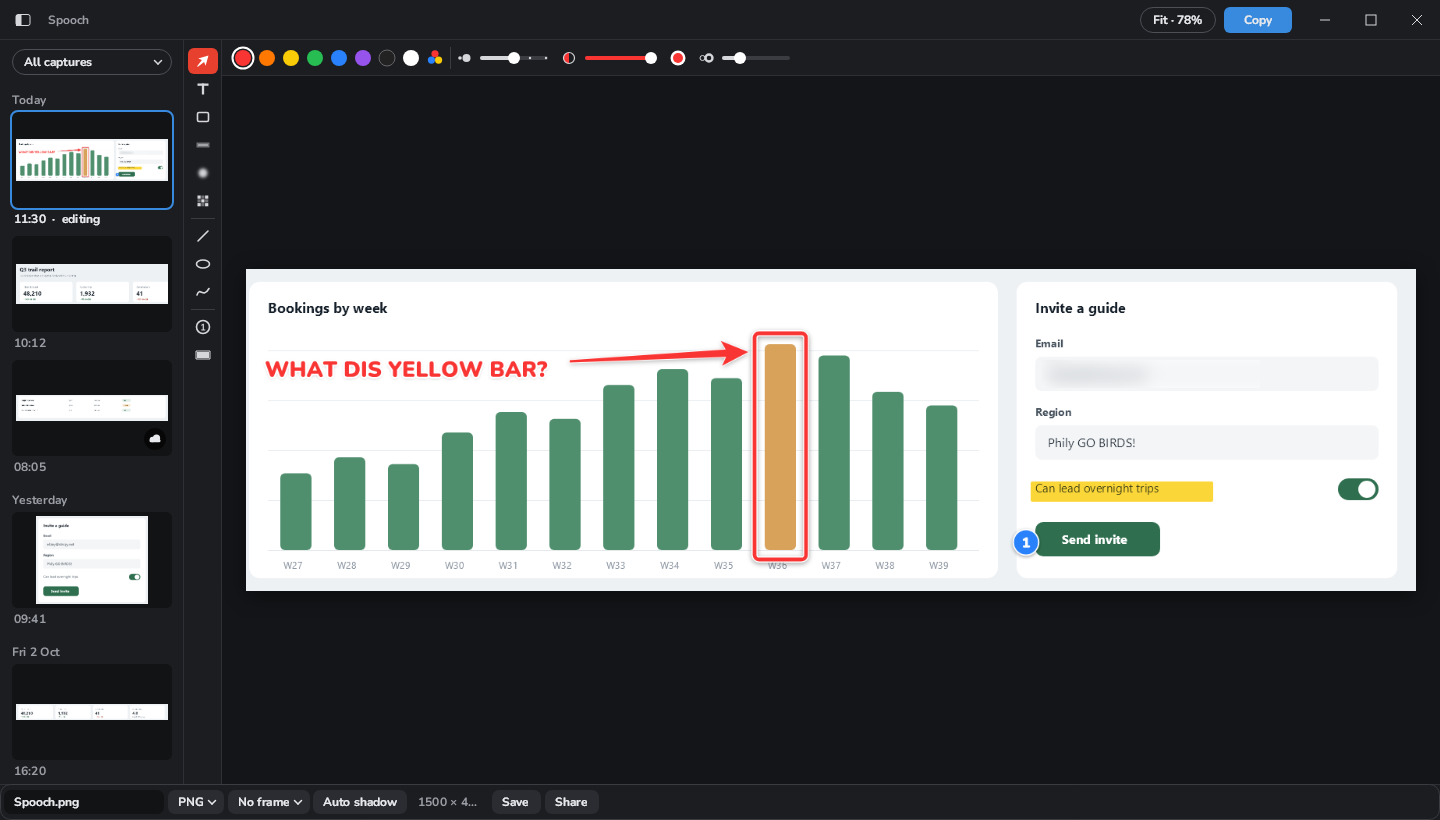Open the 09:41 Invite a guide capture
The height and width of the screenshot is (820, 1440).
coord(92,560)
